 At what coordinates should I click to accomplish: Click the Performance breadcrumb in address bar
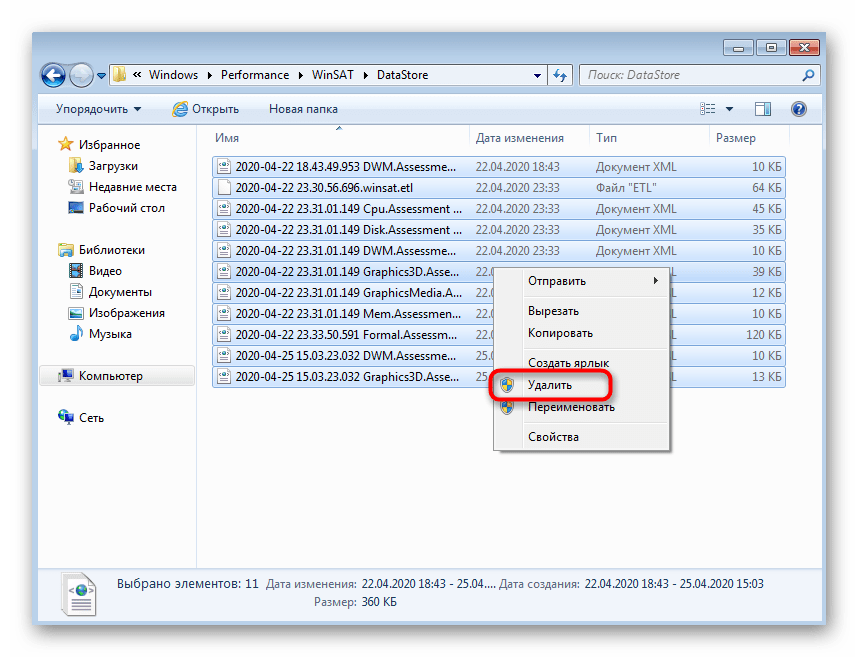(x=255, y=75)
